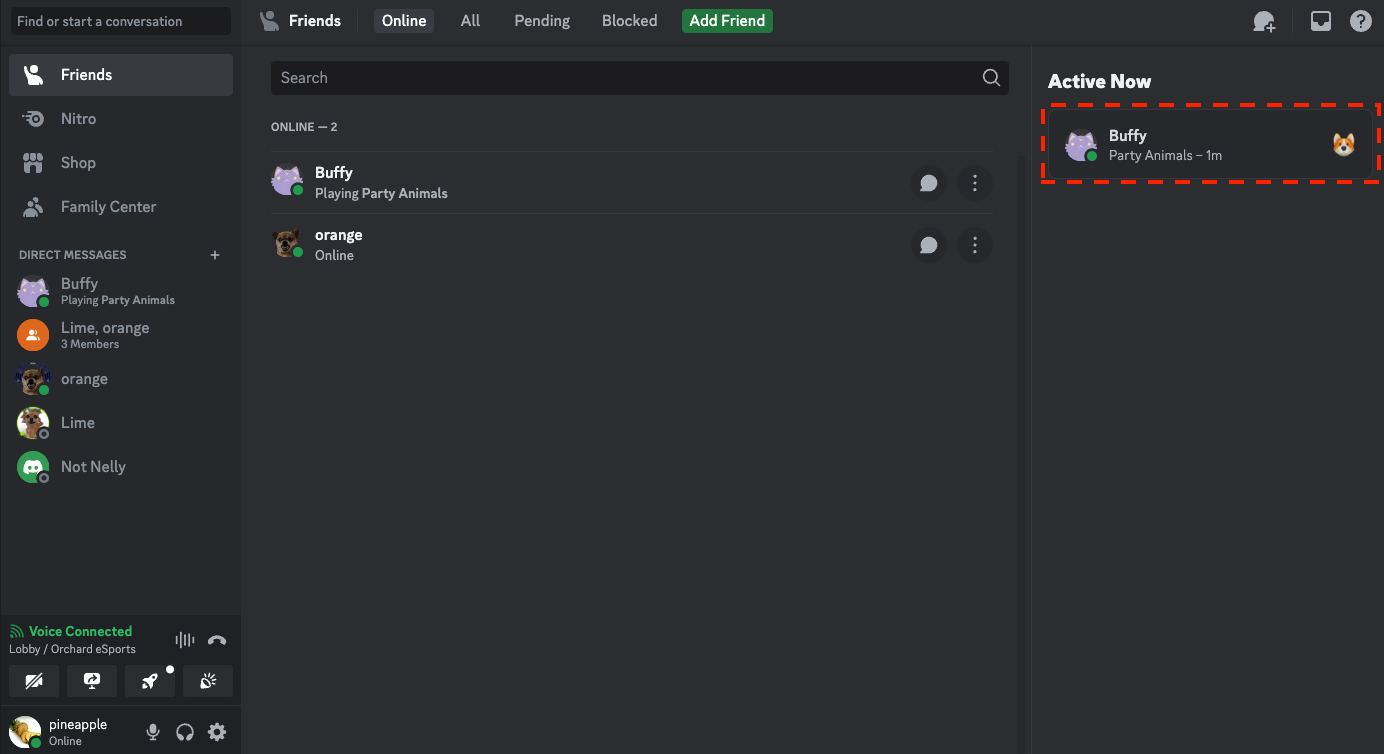Open the Blocked friends list
The height and width of the screenshot is (754, 1384).
click(x=629, y=20)
